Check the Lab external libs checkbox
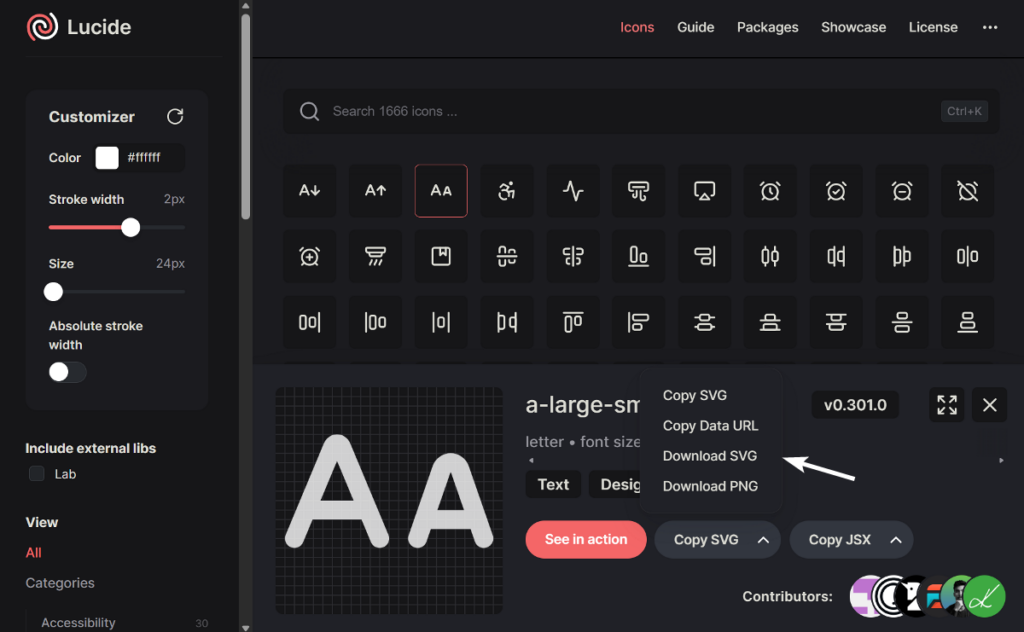1024x632 pixels. pos(36,474)
